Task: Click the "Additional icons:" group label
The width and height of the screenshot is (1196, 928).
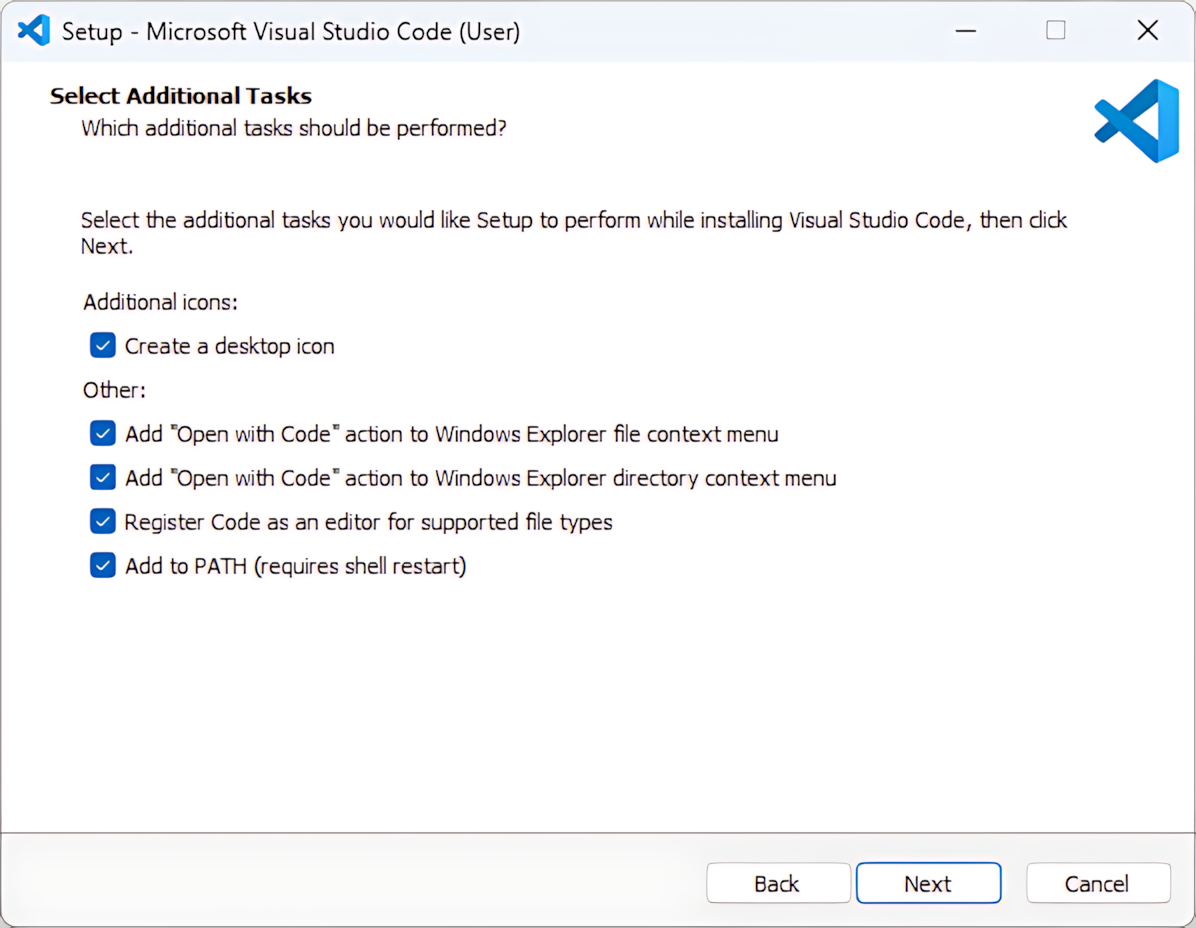Action: [x=160, y=302]
